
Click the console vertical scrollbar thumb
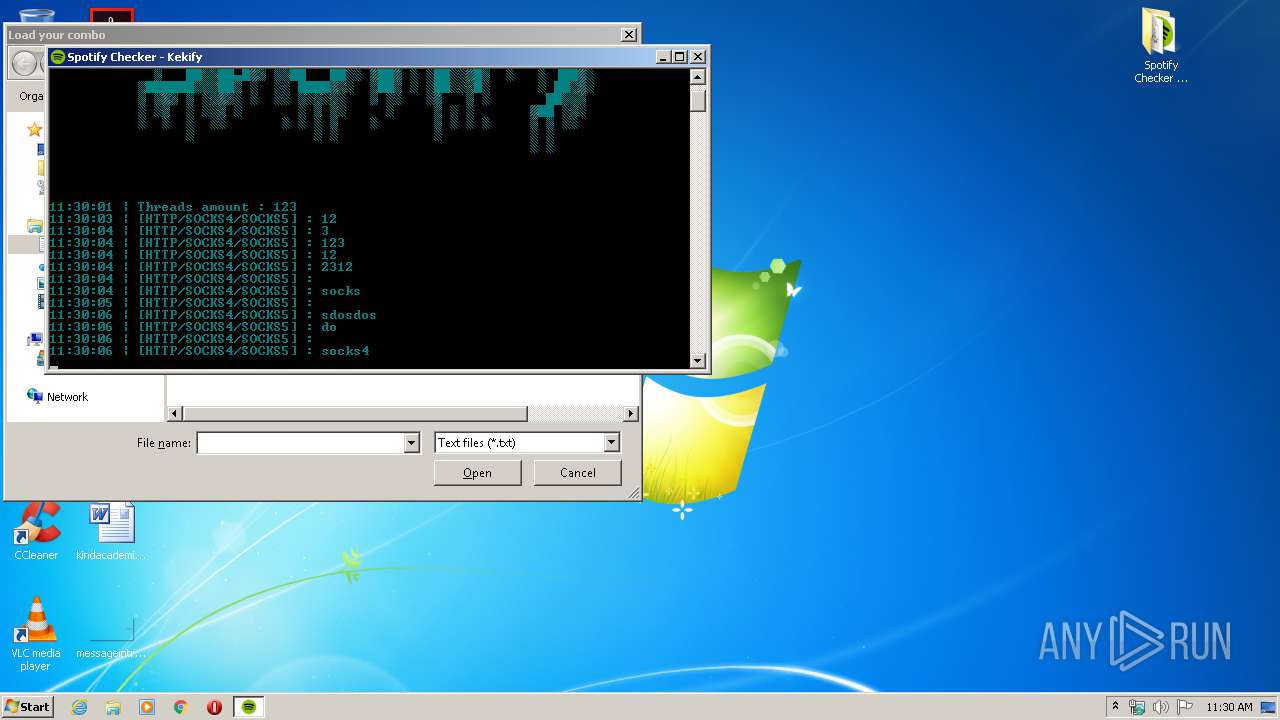(698, 99)
